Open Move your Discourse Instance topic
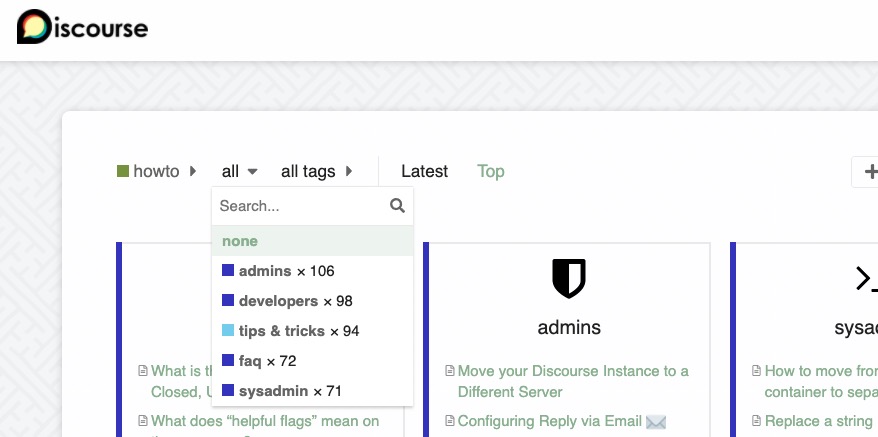Image resolution: width=878 pixels, height=437 pixels. tap(573, 381)
